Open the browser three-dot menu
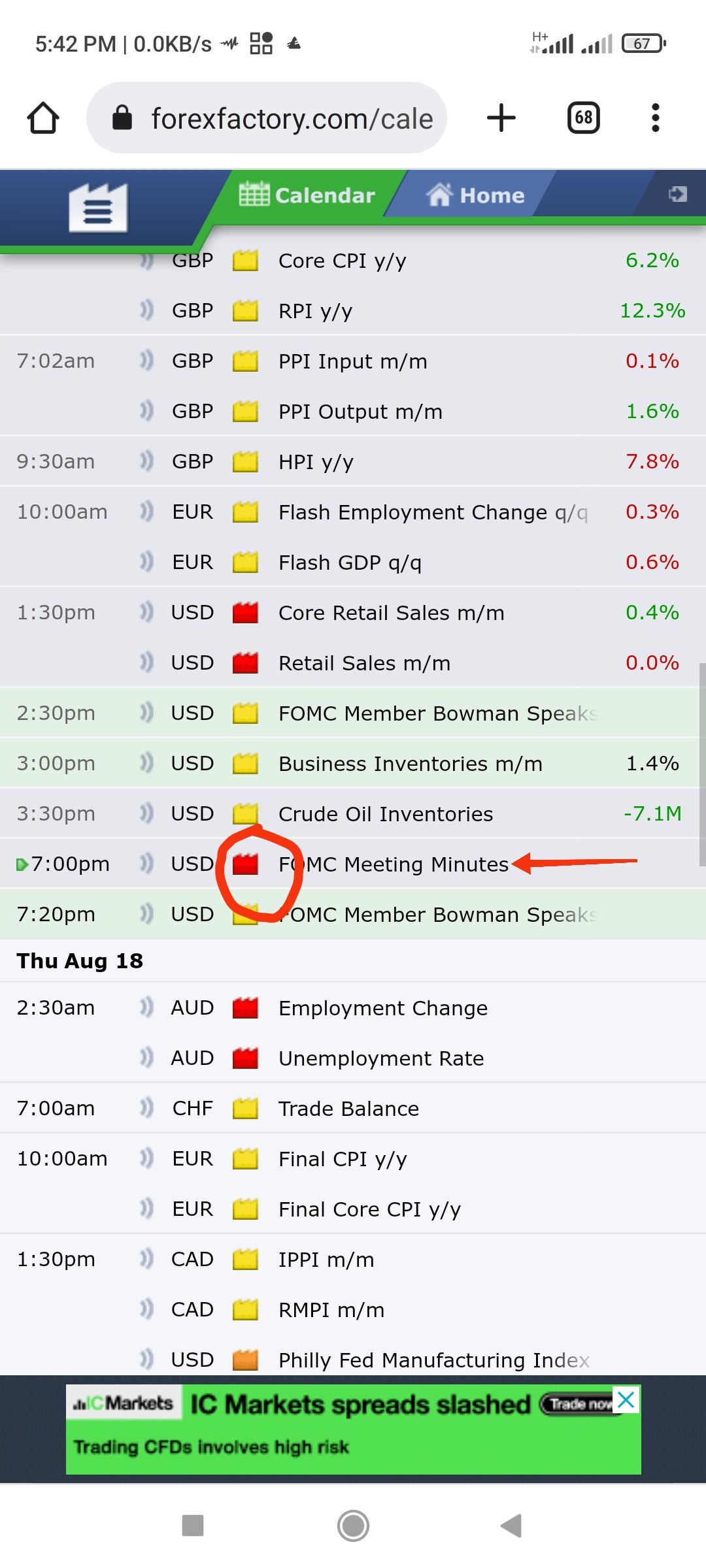Screen dimensions: 706x1568 pos(655,118)
